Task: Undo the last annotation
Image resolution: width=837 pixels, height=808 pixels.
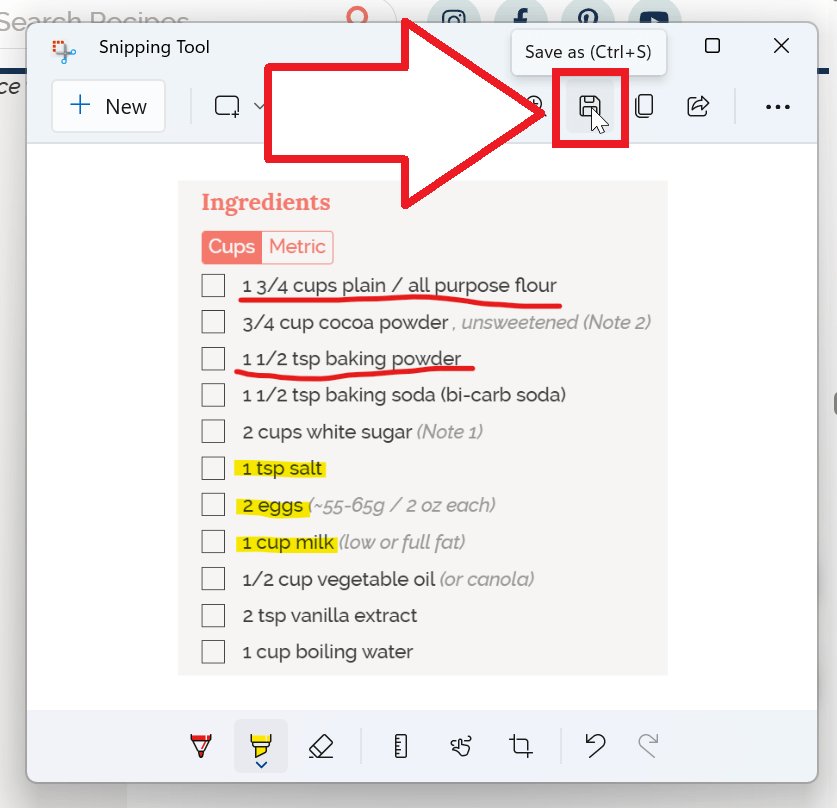Action: pos(595,746)
